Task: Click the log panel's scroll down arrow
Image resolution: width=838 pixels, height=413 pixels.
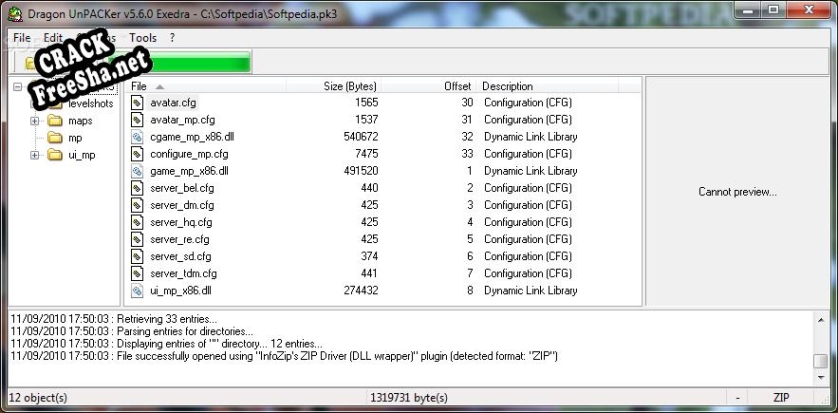Action: coord(820,378)
